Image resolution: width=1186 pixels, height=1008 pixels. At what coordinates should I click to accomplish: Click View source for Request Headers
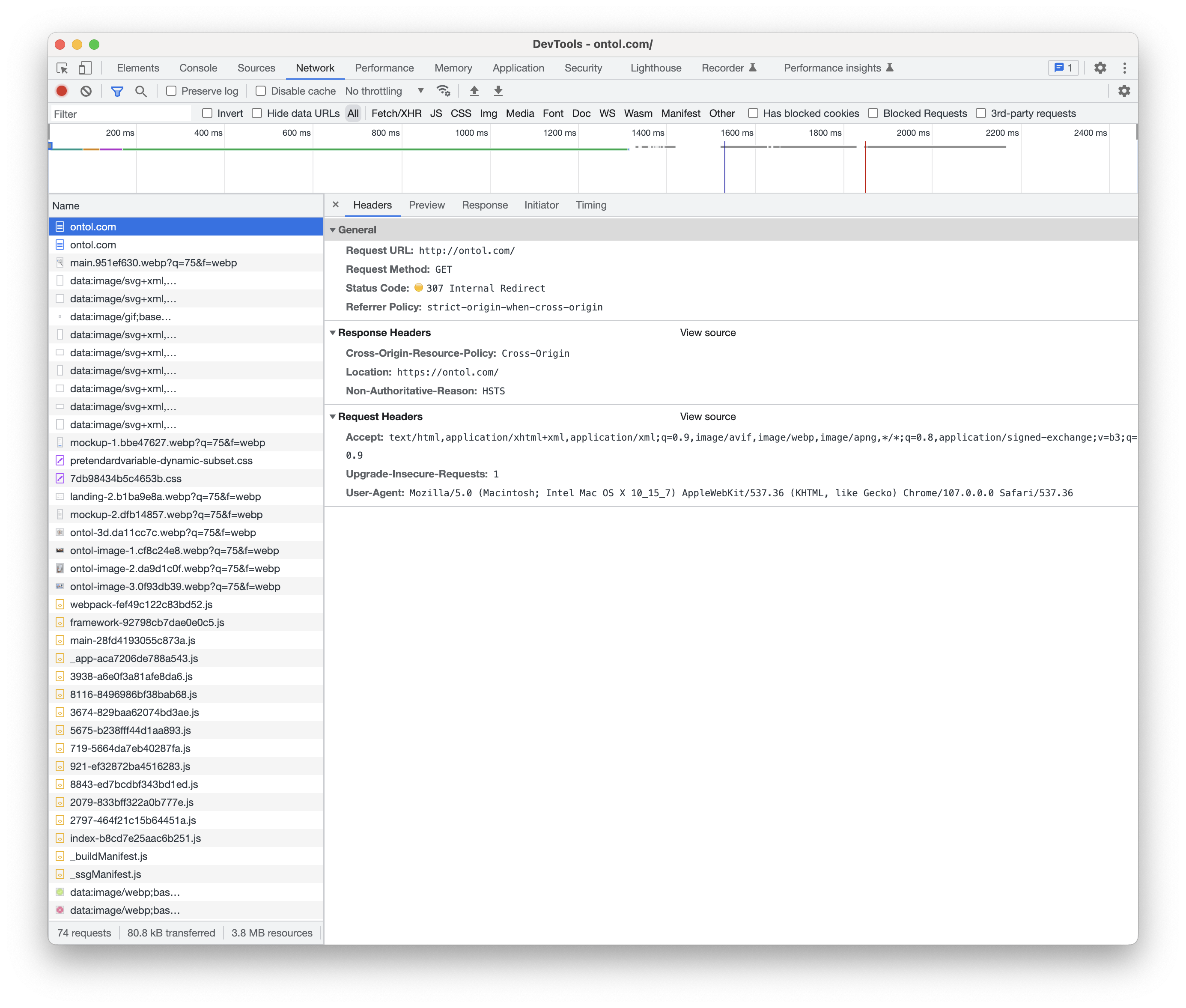coord(707,417)
